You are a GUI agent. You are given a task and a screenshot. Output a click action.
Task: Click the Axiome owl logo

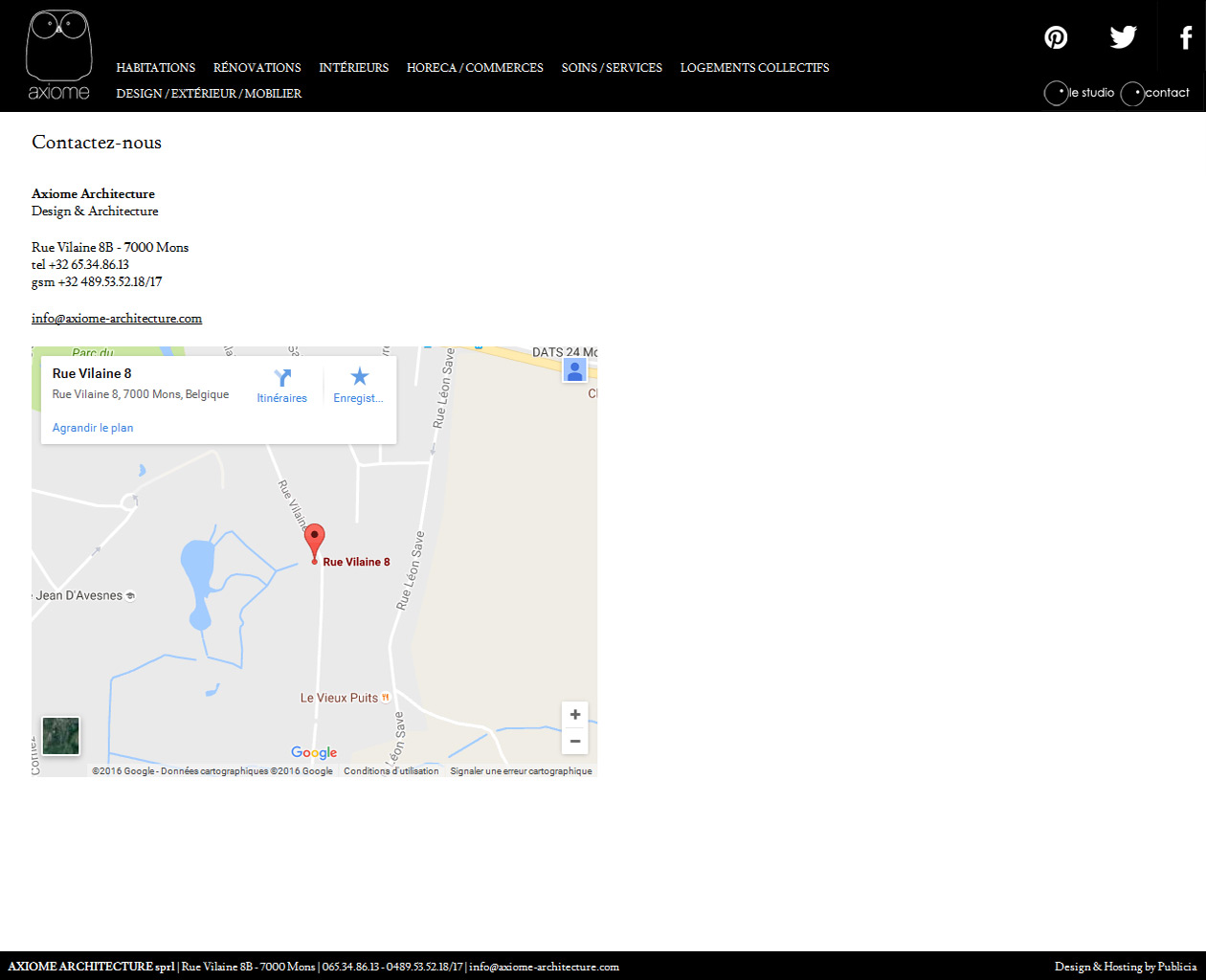coord(58,55)
